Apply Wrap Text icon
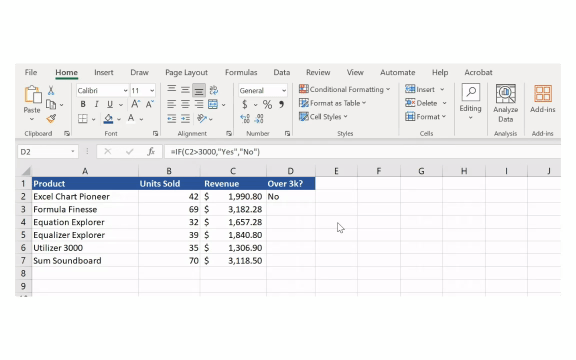 [213, 90]
